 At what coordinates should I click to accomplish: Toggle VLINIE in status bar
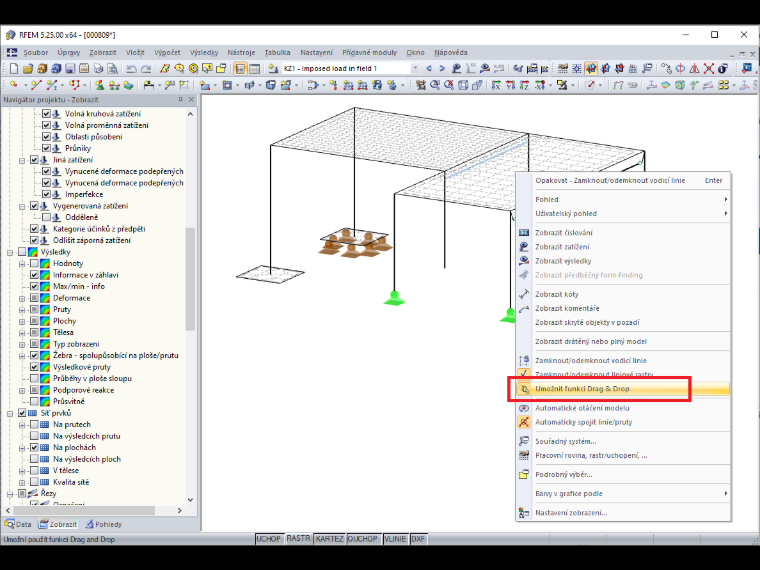pyautogui.click(x=395, y=539)
